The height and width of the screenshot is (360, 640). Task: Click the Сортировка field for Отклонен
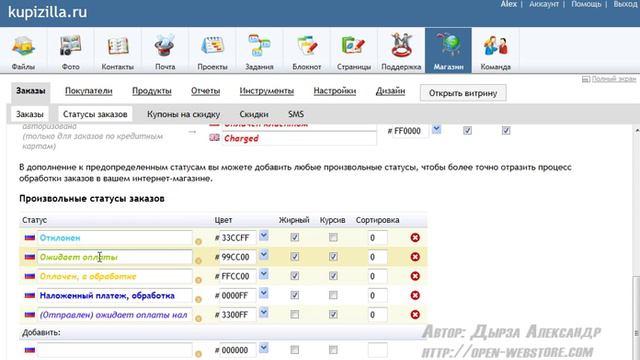tap(378, 238)
